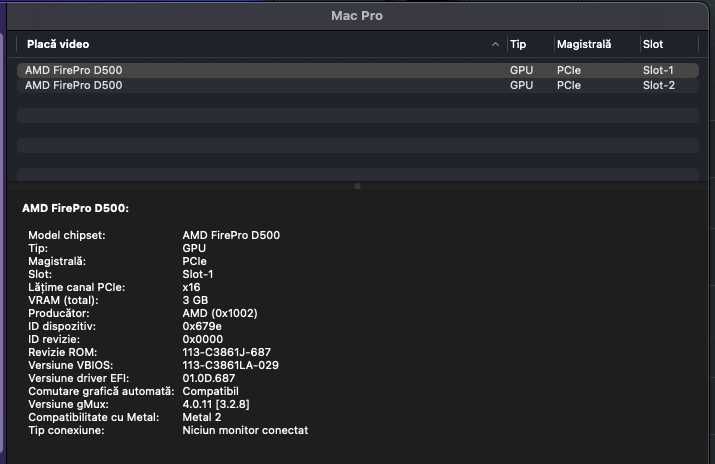The width and height of the screenshot is (715, 464).
Task: Click the Slot: detail value Slot-1
Action: [x=198, y=274]
